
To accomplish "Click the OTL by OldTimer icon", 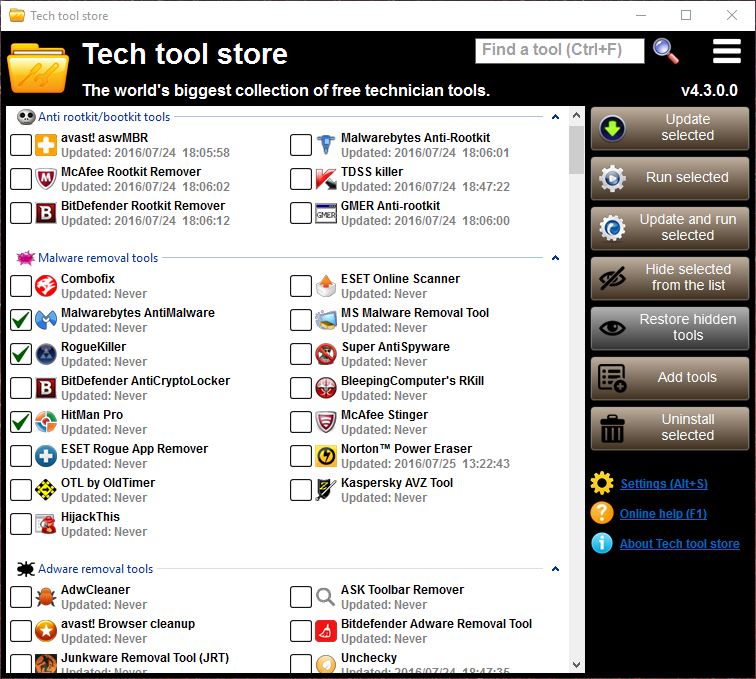I will pos(46,490).
